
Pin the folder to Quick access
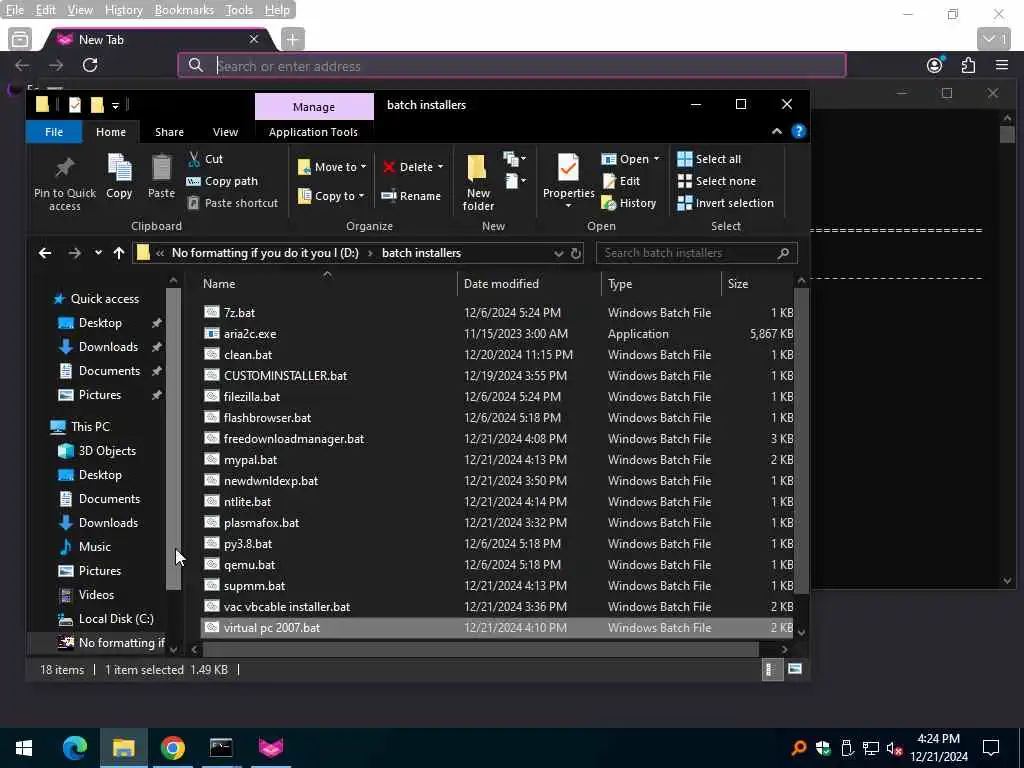tap(65, 182)
